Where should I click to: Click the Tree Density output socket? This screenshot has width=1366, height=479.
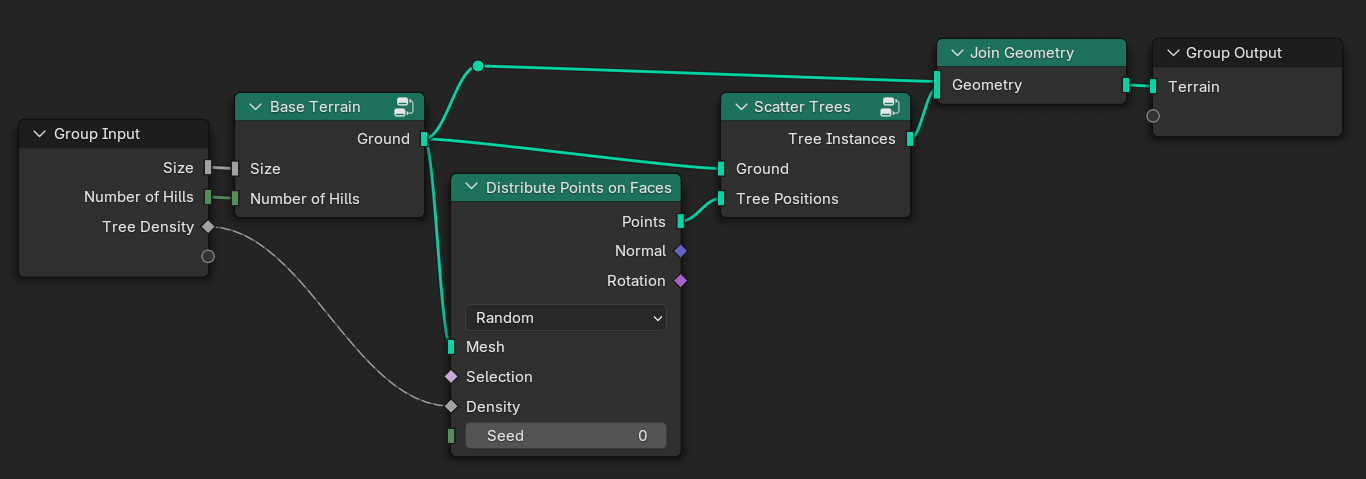208,227
